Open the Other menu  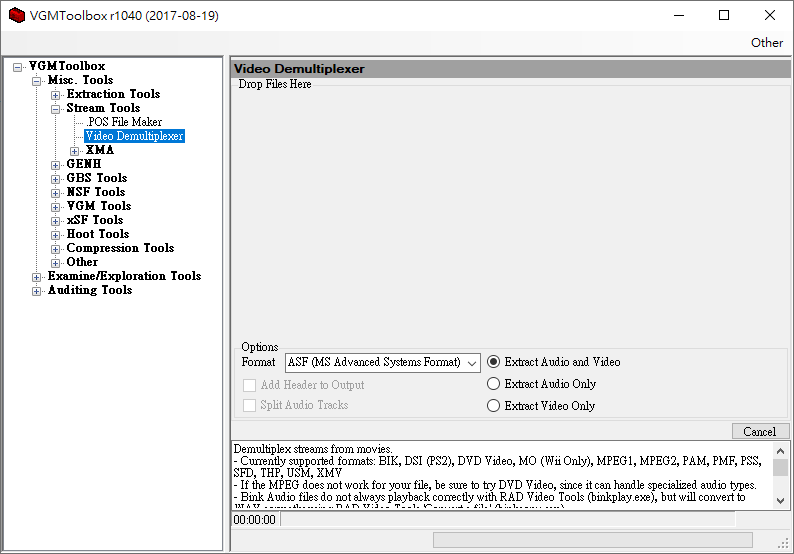pyautogui.click(x=767, y=43)
